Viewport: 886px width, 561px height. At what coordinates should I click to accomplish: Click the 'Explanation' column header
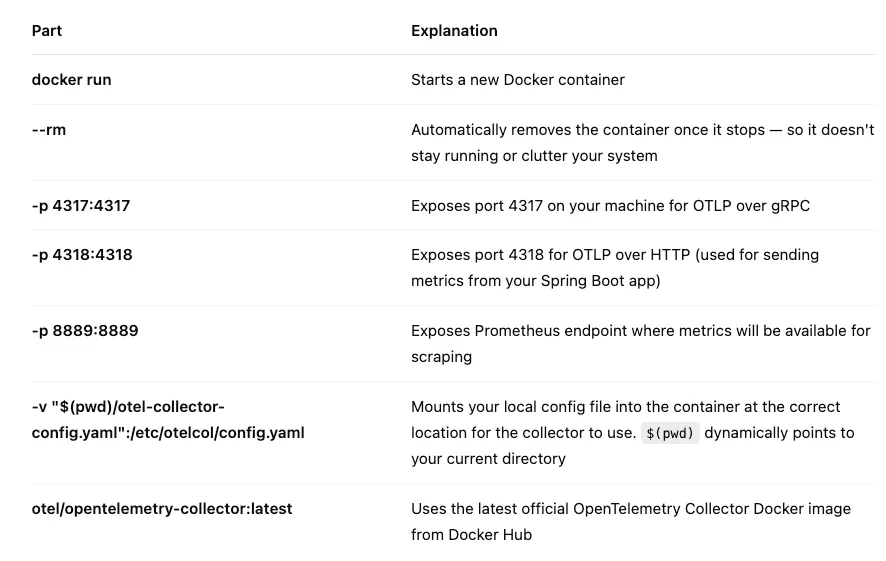coord(454,31)
